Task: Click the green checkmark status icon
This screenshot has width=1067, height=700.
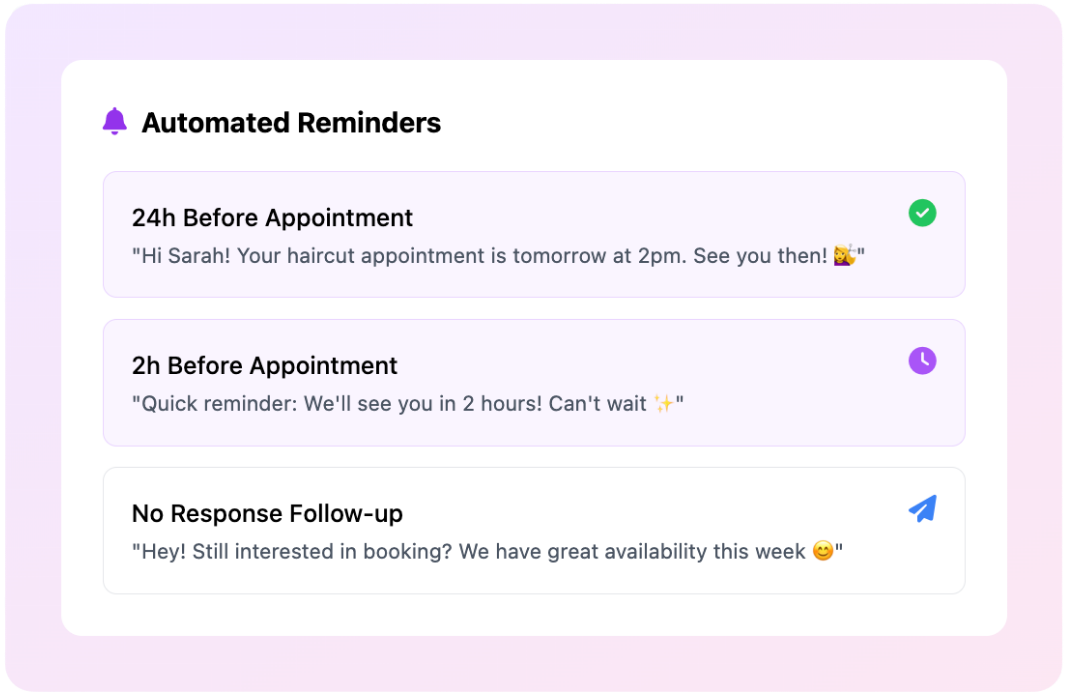Action: pos(922,213)
